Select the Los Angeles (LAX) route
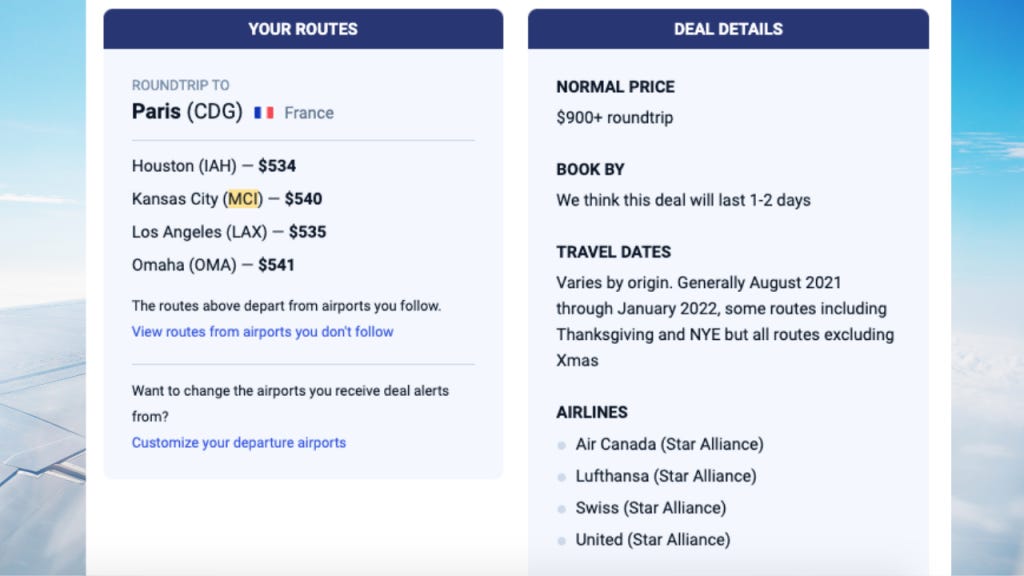Image resolution: width=1024 pixels, height=576 pixels. click(228, 232)
